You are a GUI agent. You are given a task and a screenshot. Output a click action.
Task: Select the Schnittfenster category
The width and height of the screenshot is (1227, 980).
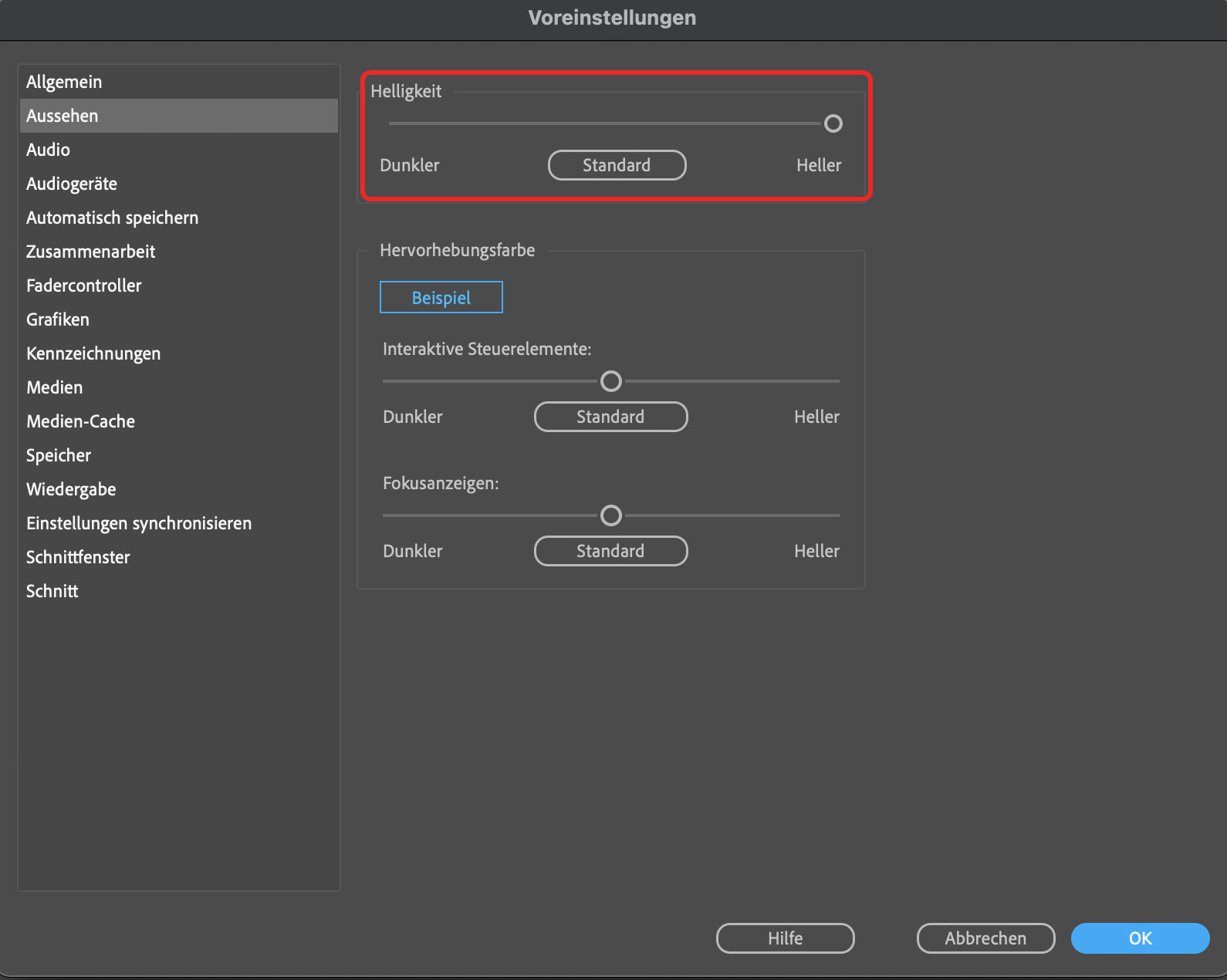point(78,557)
